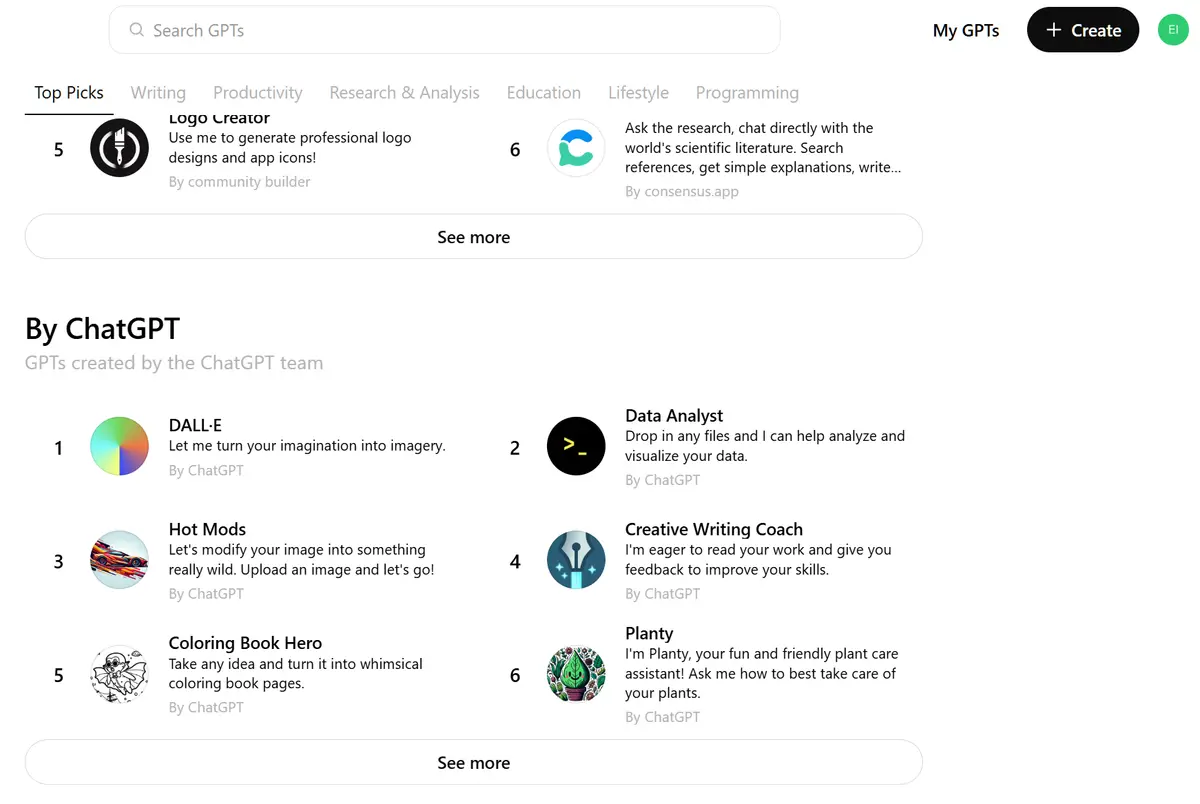Click the DALL·E rainbow circle icon

(119, 447)
